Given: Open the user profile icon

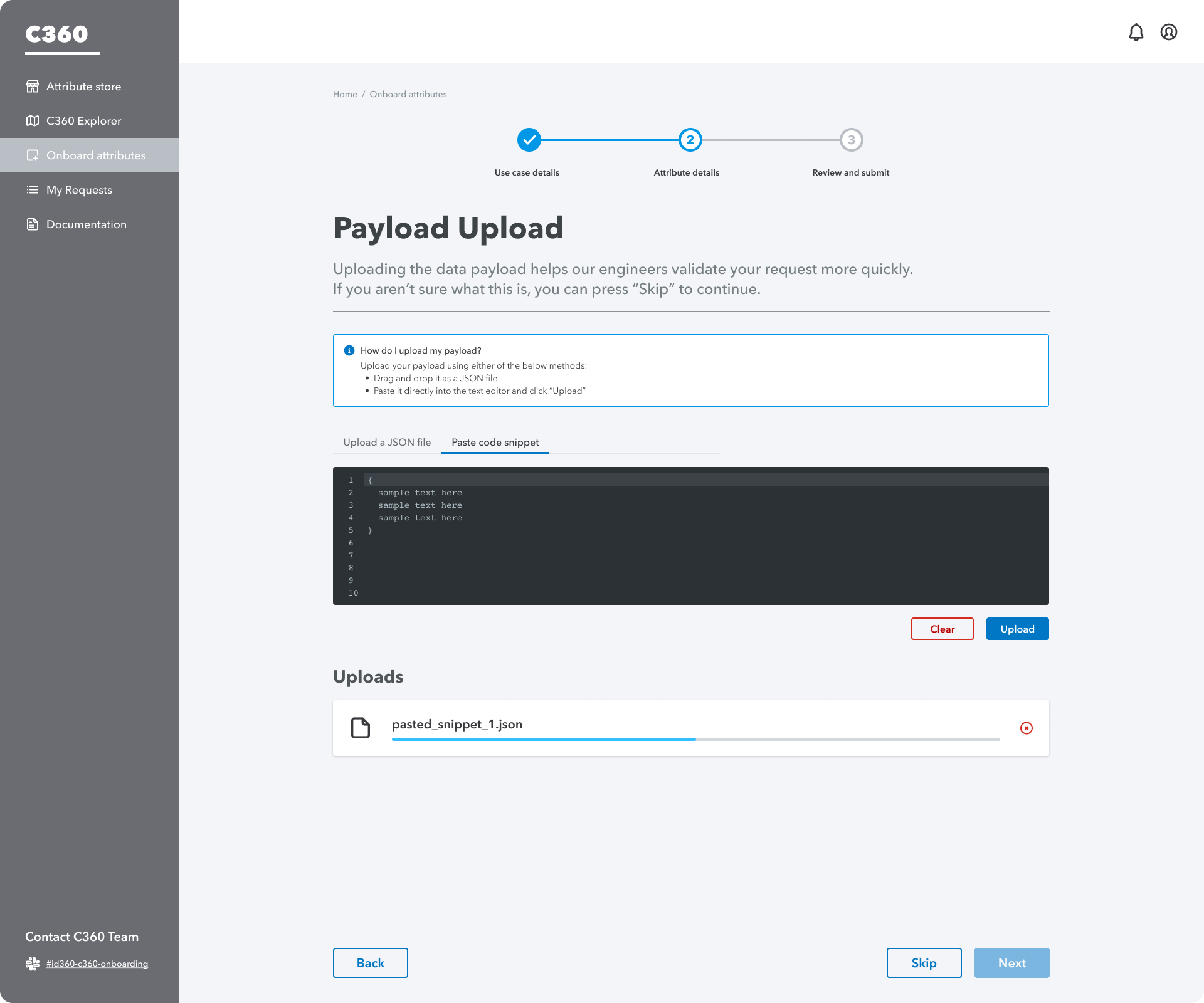Looking at the screenshot, I should coord(1168,32).
